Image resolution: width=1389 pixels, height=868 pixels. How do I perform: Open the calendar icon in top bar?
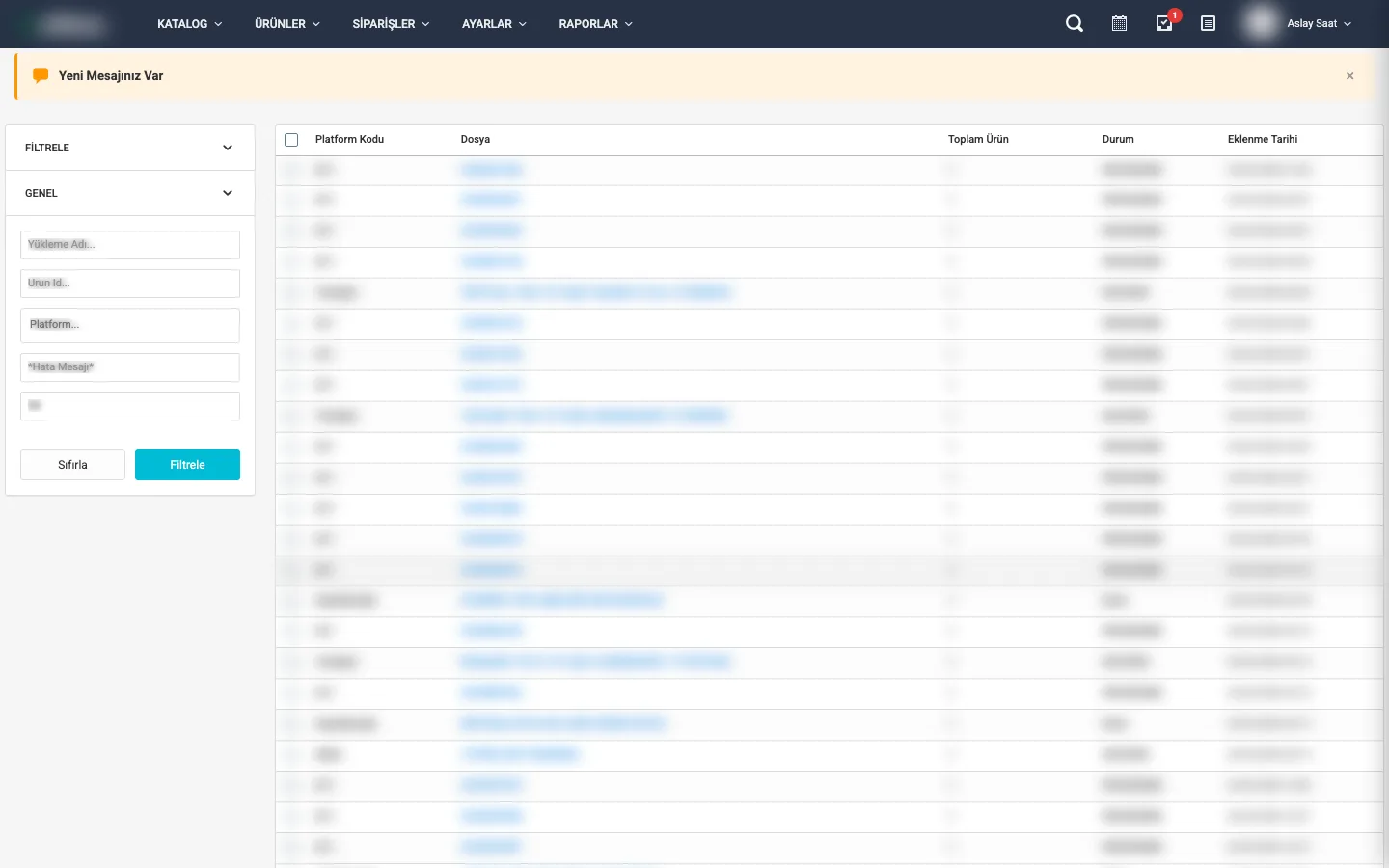click(1119, 24)
